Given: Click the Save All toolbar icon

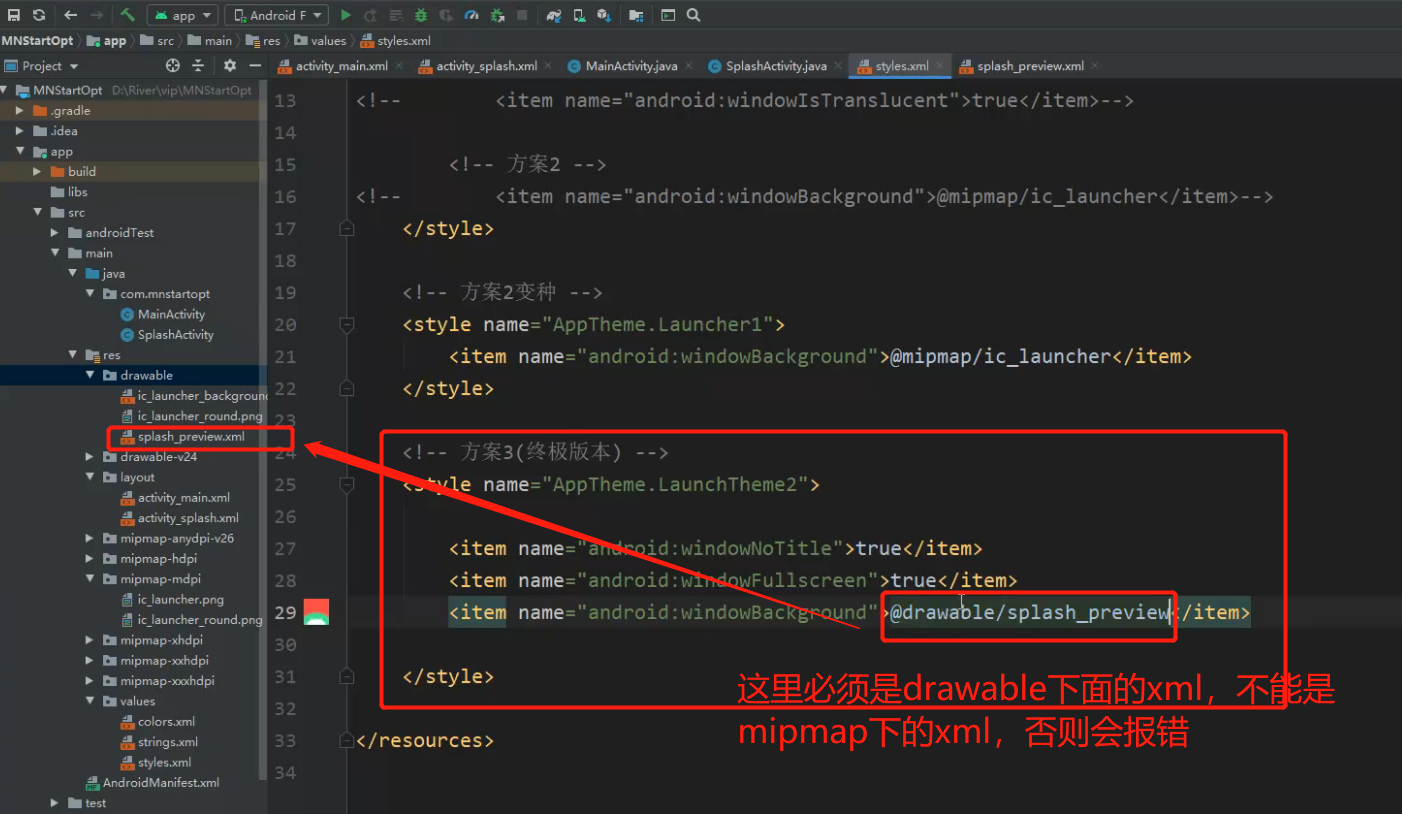Looking at the screenshot, I should tap(14, 15).
